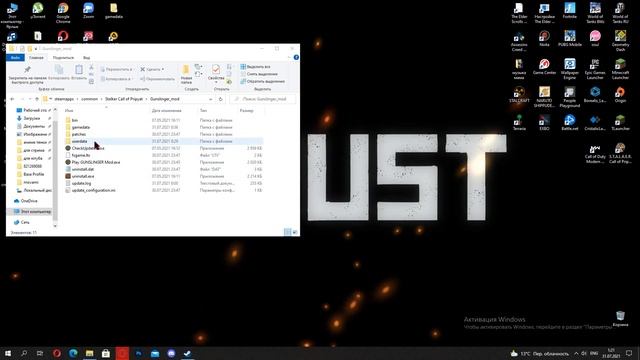Viewport: 640px width, 360px height.
Task: Click common segment in address path
Action: 89,99
